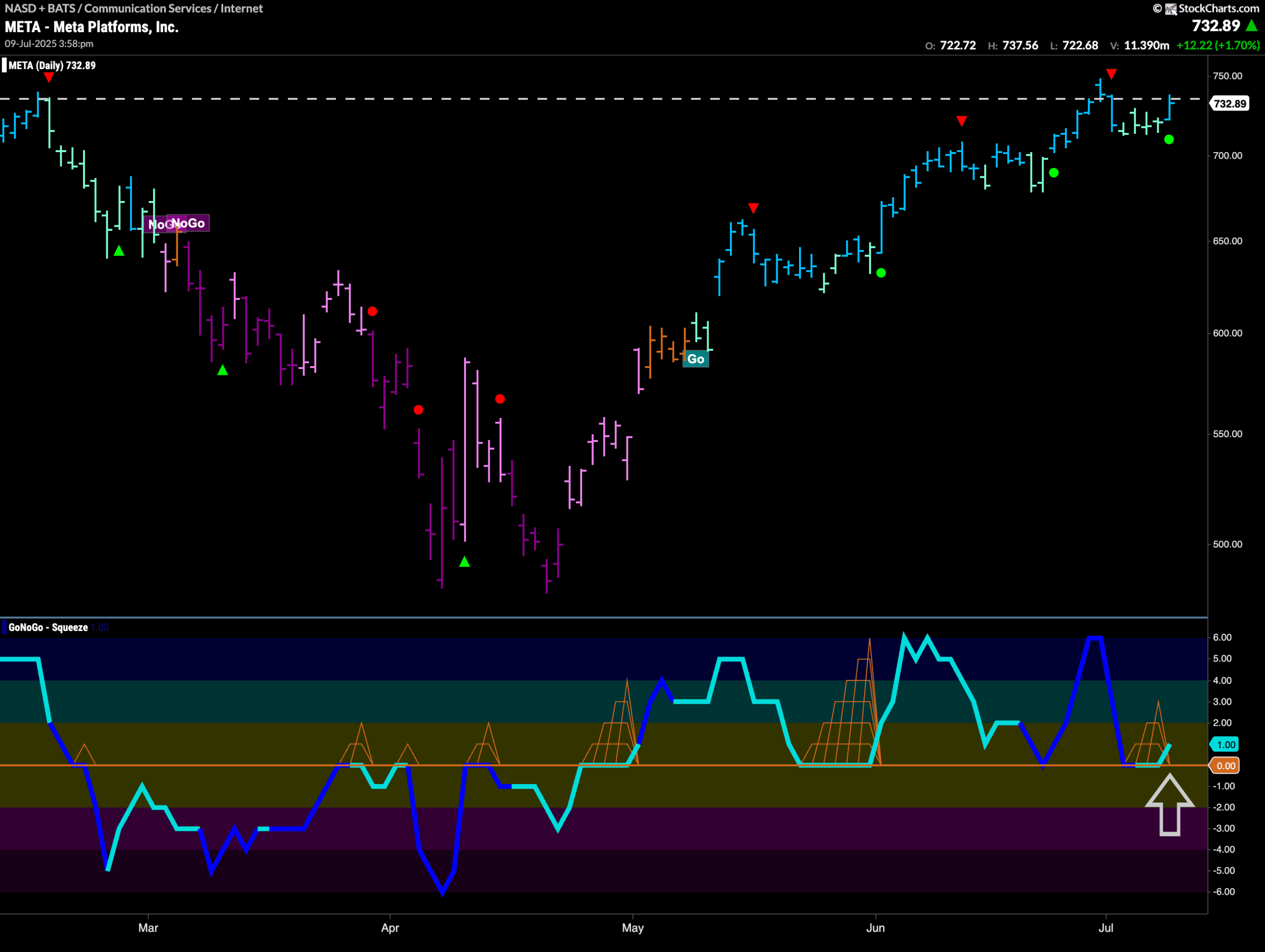Click the volume value 11.390m
The image size is (1265, 952).
(x=1146, y=45)
